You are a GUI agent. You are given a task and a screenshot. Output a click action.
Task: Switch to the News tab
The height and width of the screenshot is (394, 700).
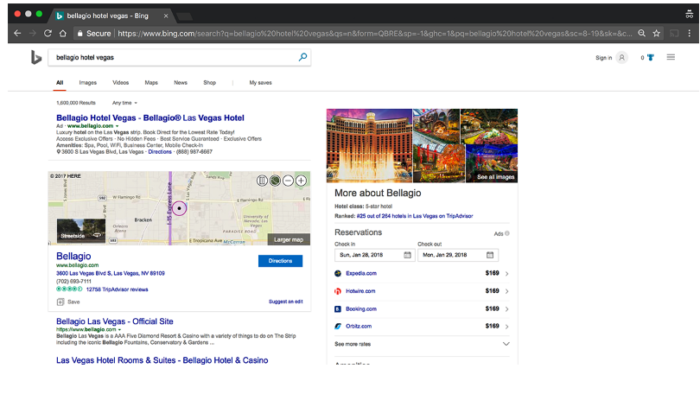[x=180, y=83]
